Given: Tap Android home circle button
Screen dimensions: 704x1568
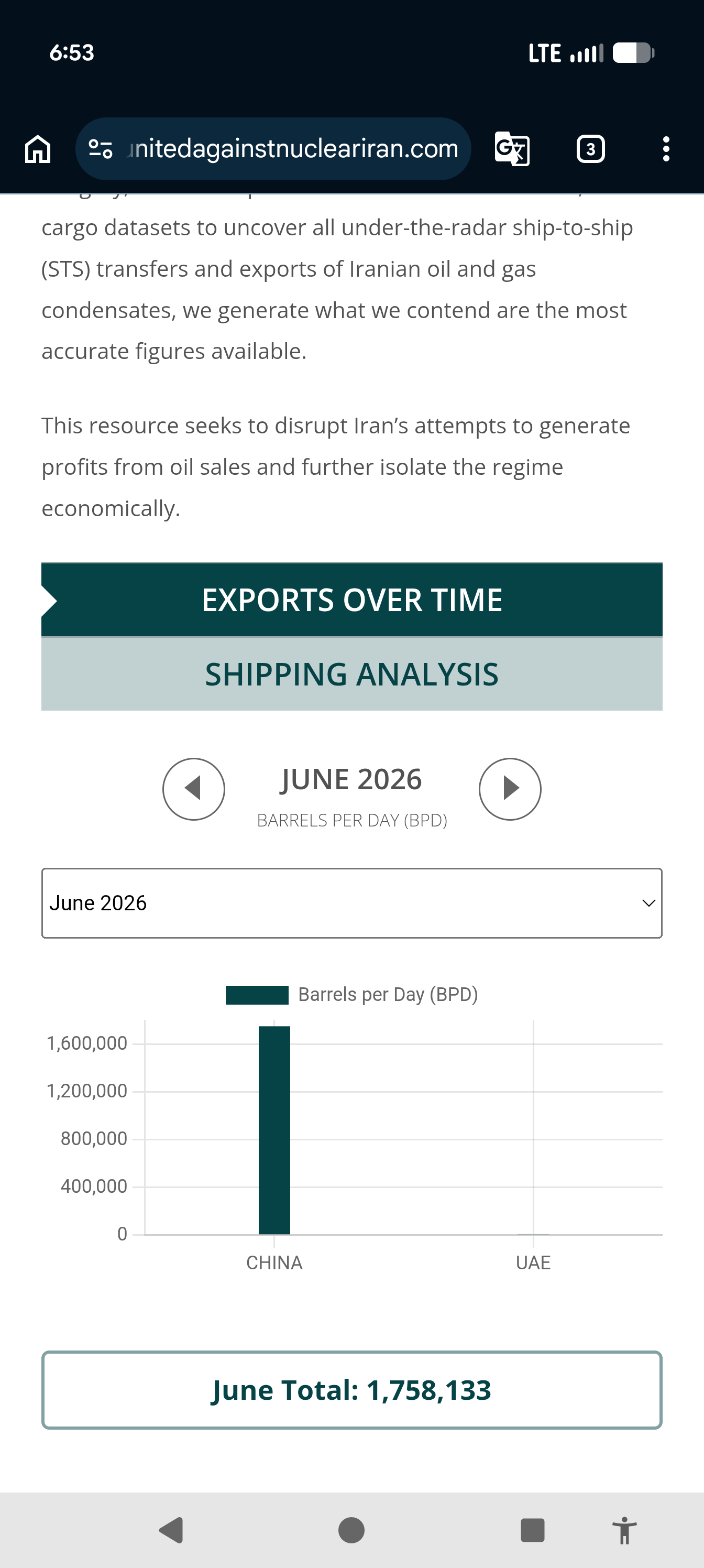Looking at the screenshot, I should [x=351, y=1530].
